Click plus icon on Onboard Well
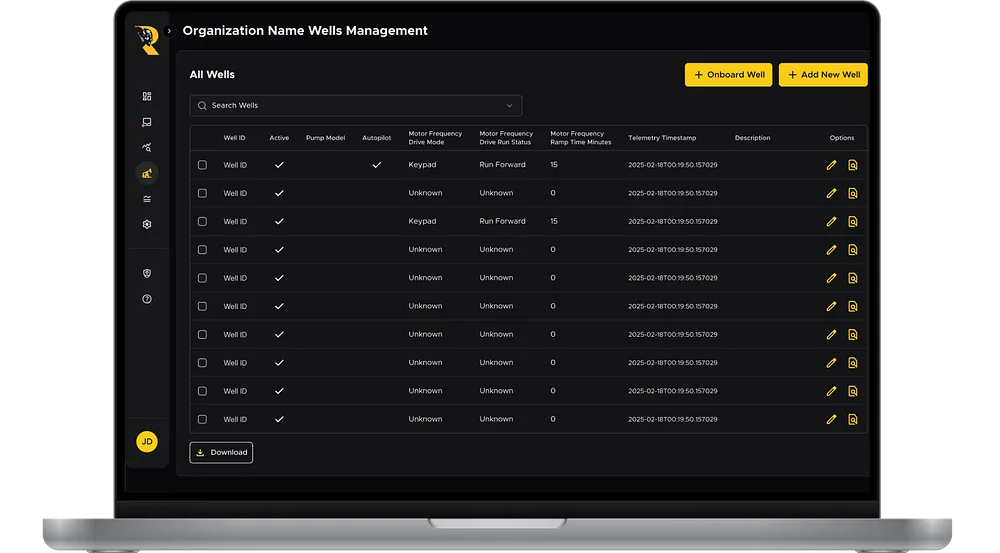1000x553 pixels. 698,75
